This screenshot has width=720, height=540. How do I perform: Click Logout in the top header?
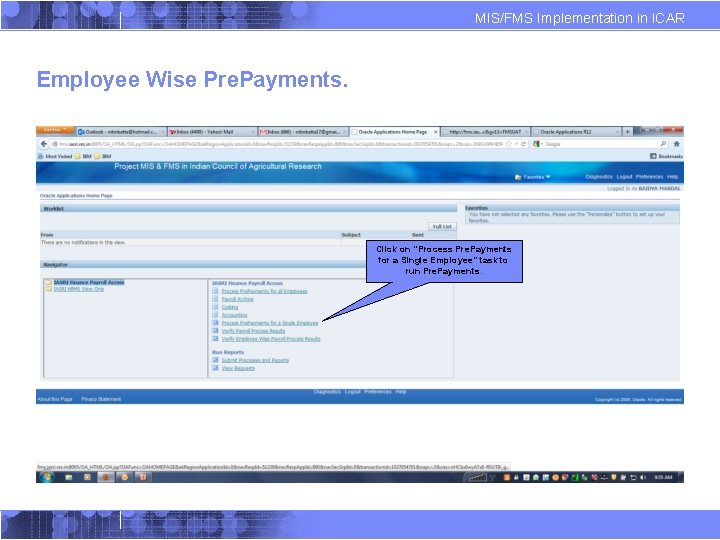coord(624,177)
